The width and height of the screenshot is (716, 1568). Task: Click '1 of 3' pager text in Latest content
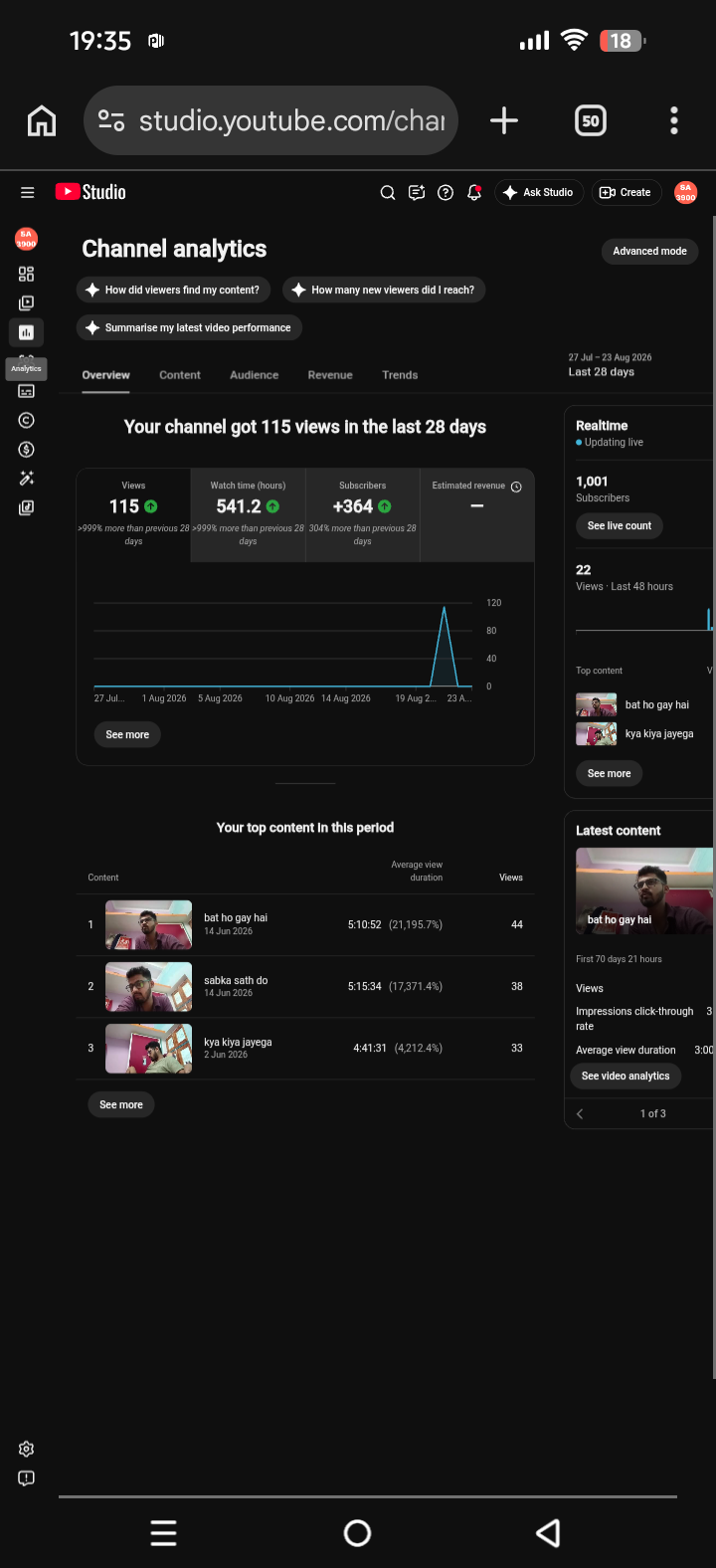point(653,1113)
